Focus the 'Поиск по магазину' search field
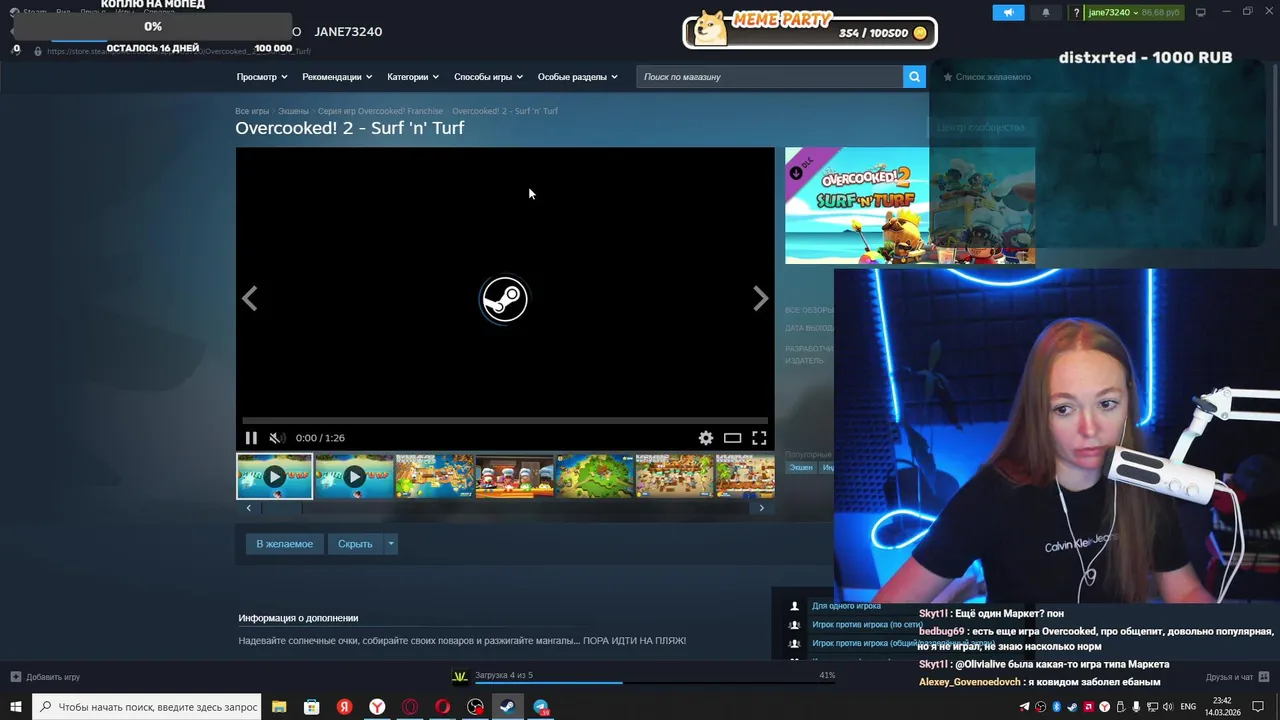Viewport: 1280px width, 720px height. point(770,77)
